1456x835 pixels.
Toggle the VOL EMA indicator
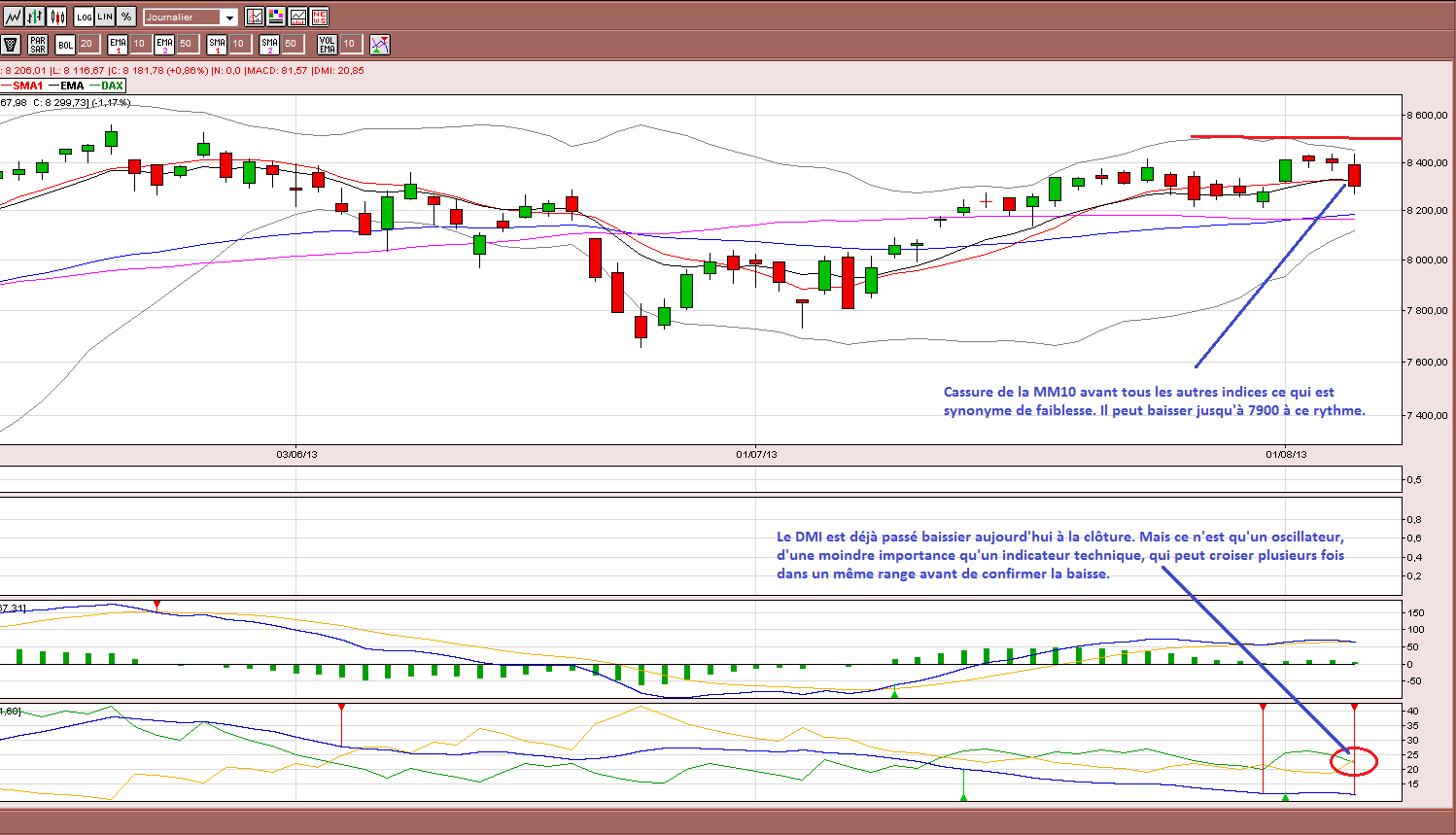(x=328, y=45)
